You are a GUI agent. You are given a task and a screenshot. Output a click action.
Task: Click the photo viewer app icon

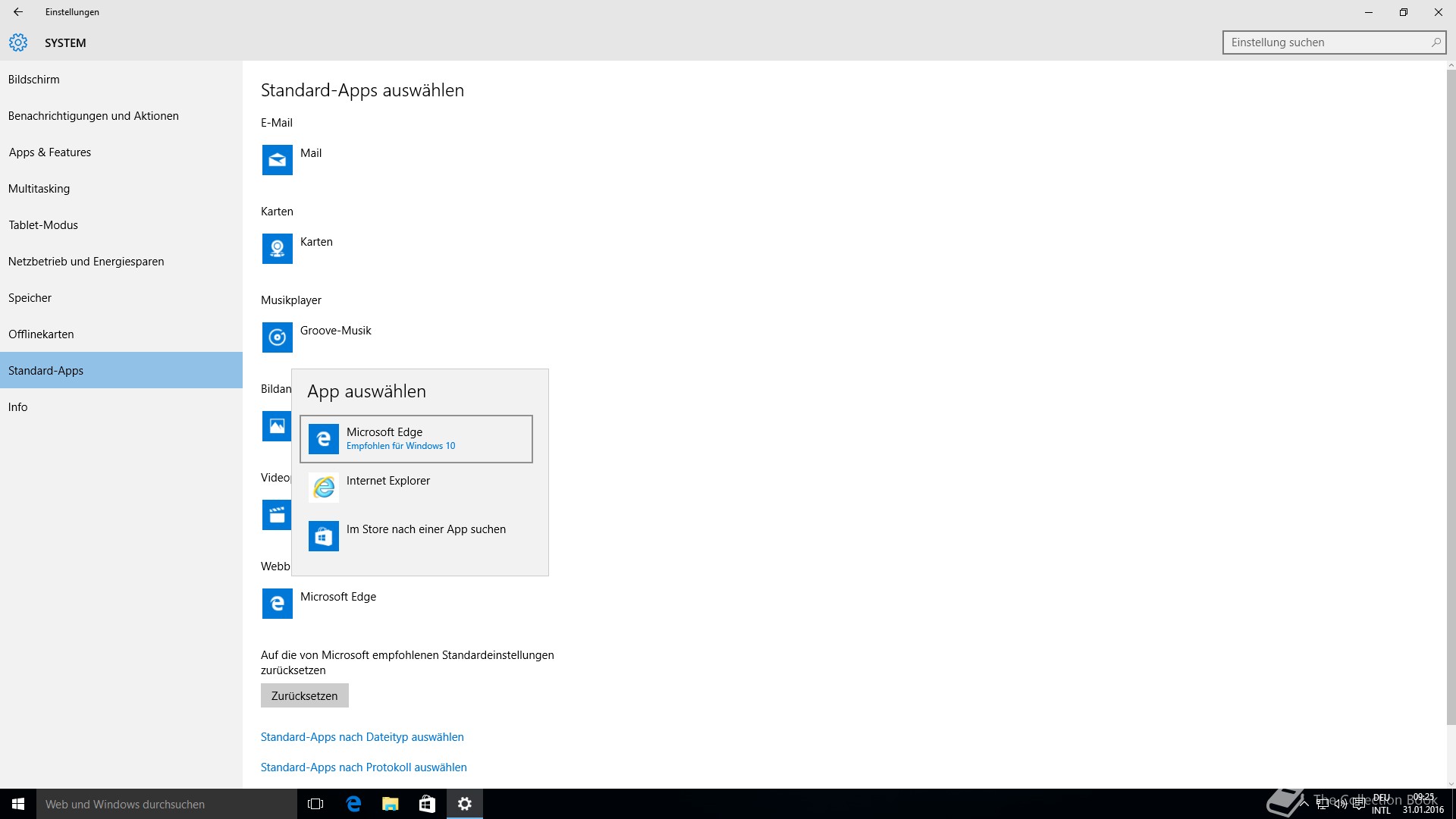pyautogui.click(x=277, y=426)
